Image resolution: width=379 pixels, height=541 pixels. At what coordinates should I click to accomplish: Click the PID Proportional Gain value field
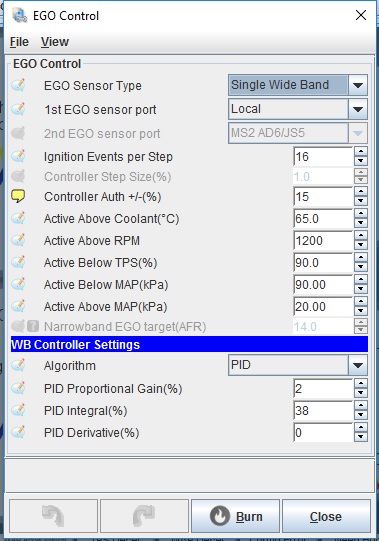pos(323,388)
